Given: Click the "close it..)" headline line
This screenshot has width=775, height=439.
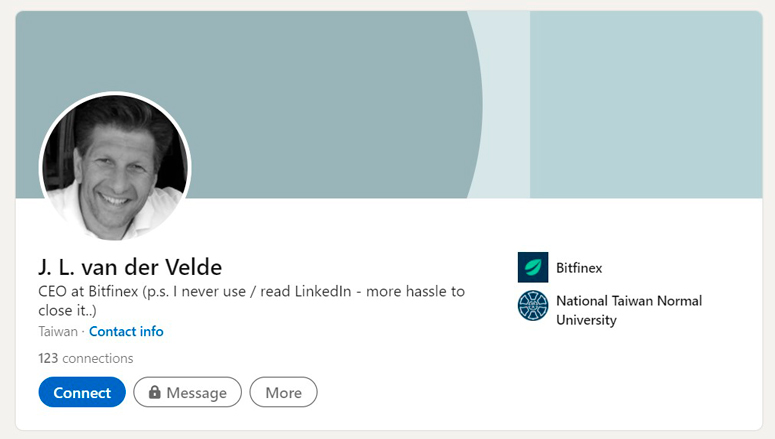Looking at the screenshot, I should [72, 311].
